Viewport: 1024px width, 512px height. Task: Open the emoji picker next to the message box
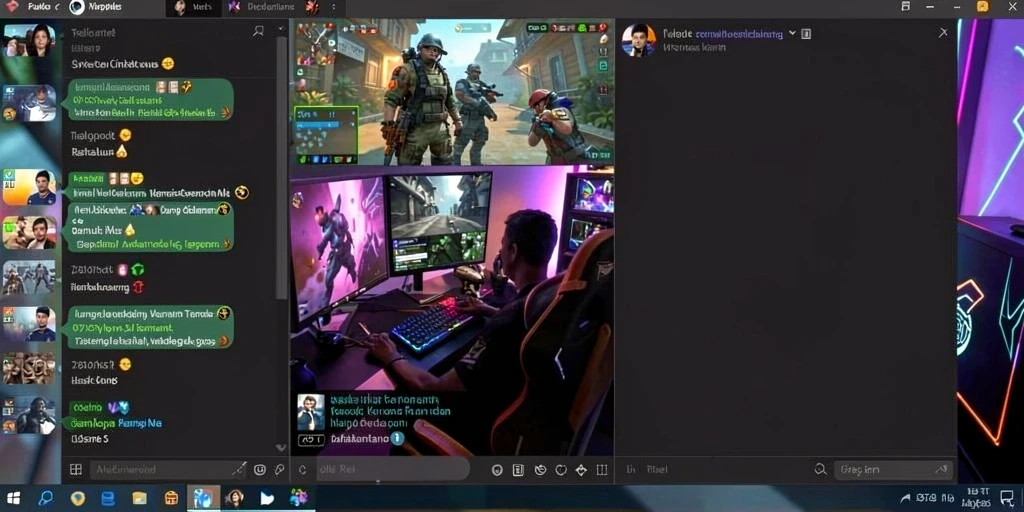pos(260,470)
